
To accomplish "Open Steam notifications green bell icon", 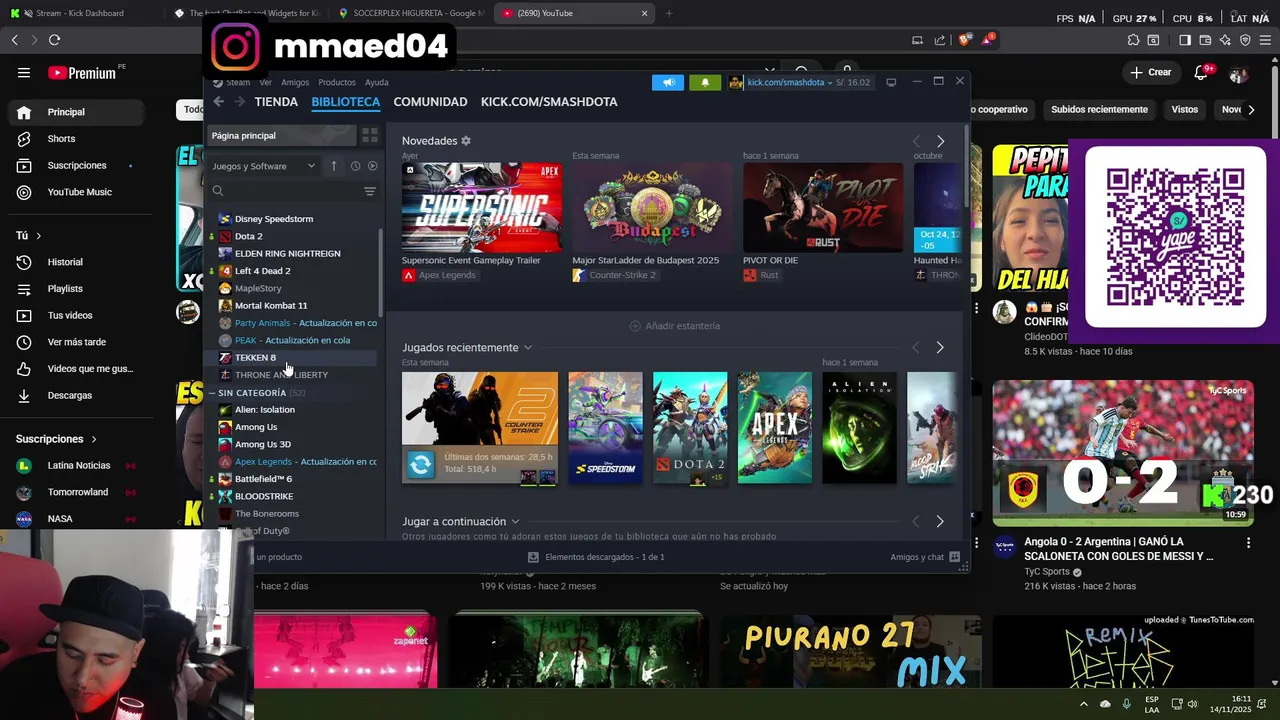I will [705, 82].
